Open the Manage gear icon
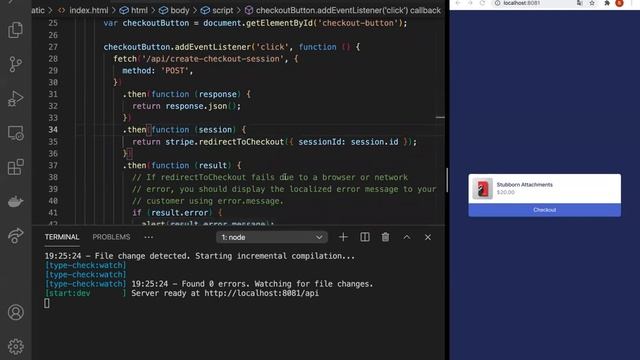Viewport: 640px width, 360px height. tap(16, 347)
